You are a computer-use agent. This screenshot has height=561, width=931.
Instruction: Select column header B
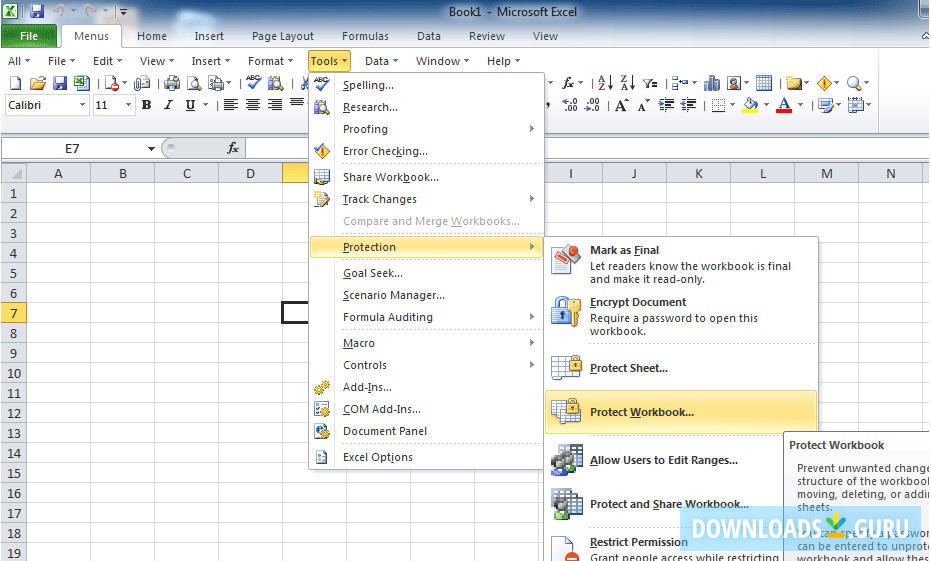point(122,174)
